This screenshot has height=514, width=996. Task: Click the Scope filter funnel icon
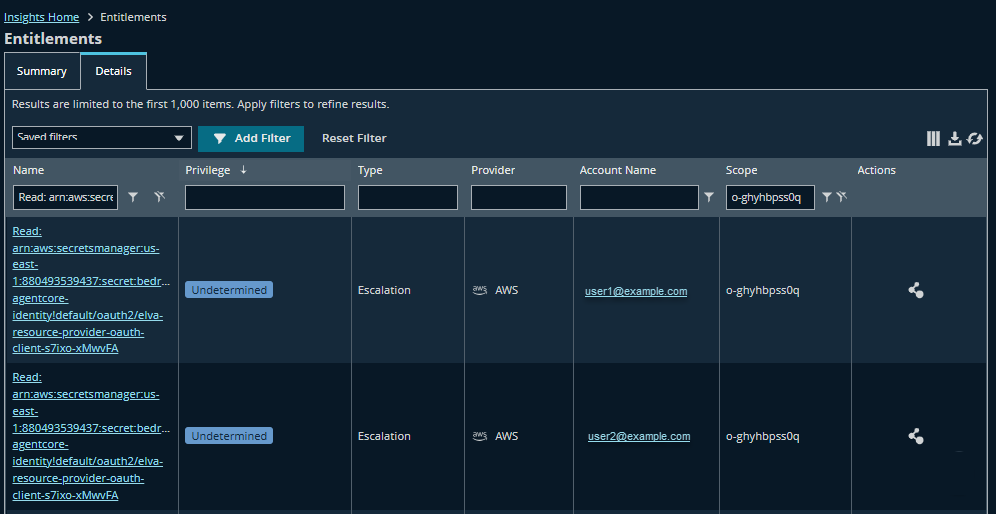click(x=826, y=198)
